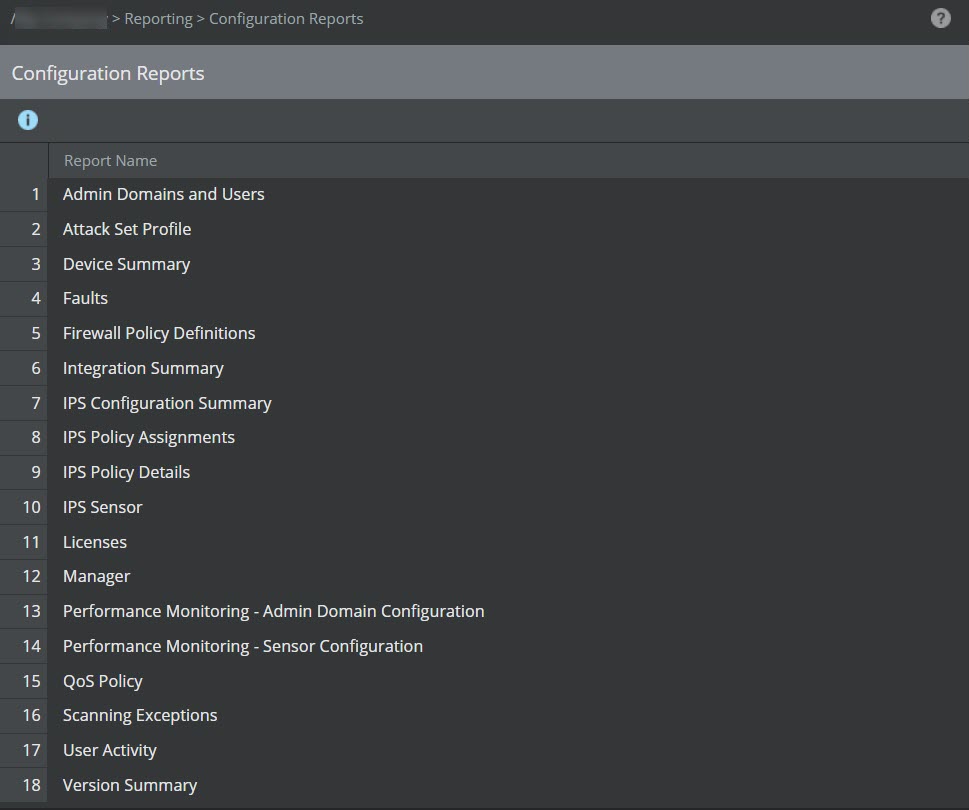This screenshot has height=810, width=969.
Task: Select the Scanning Exceptions report
Action: (x=140, y=715)
